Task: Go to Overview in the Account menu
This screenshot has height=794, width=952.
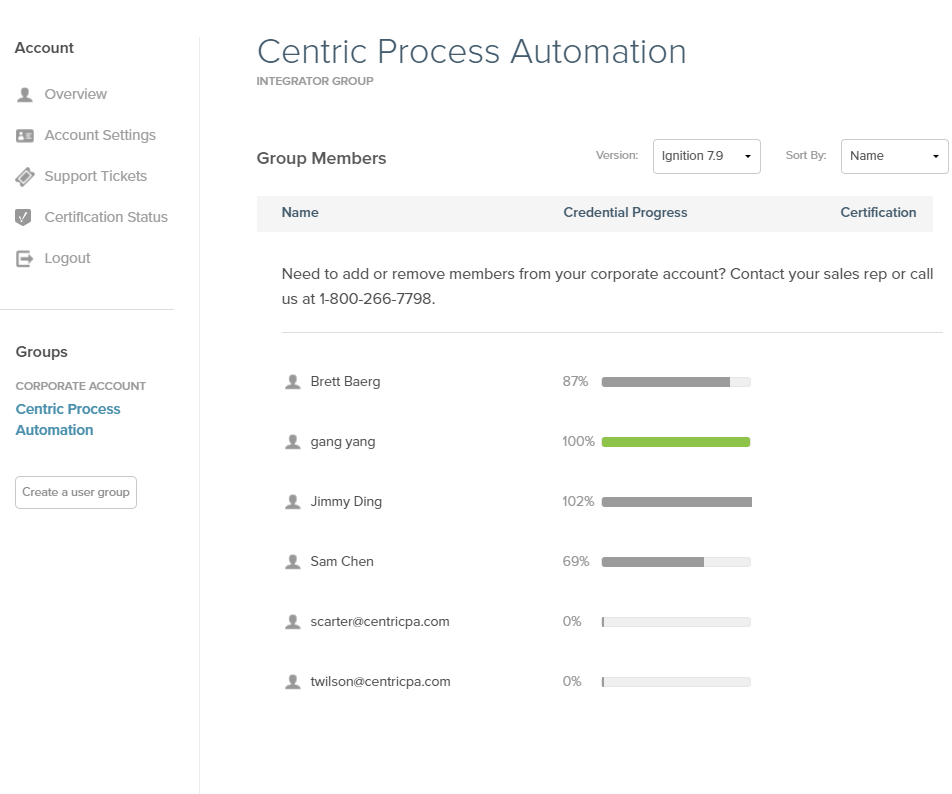Action: coord(76,94)
